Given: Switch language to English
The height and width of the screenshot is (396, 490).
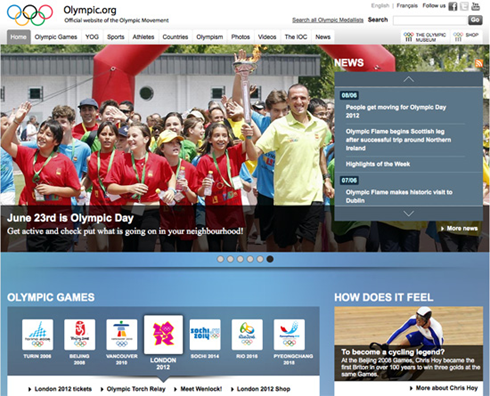Looking at the screenshot, I should tap(380, 6).
